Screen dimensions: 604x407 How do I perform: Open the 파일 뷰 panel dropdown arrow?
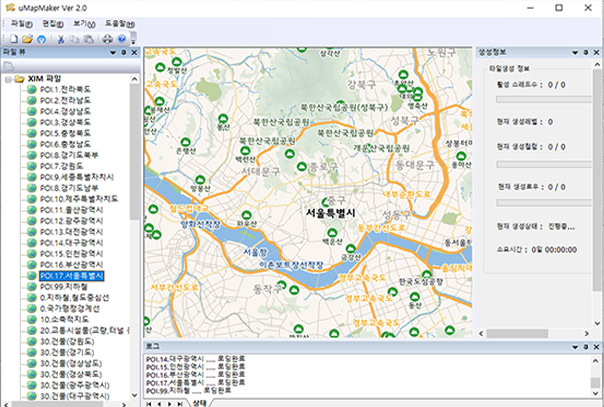(x=113, y=53)
